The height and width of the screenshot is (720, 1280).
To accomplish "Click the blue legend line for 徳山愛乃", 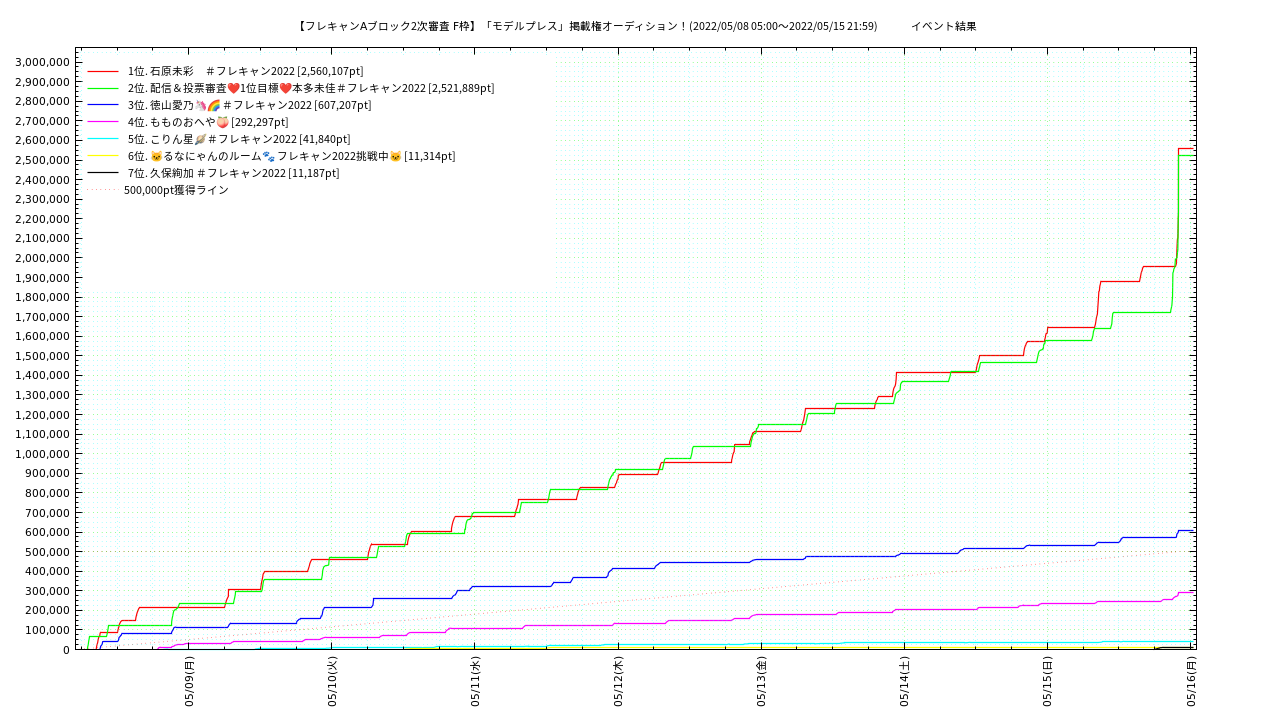I will click(x=103, y=105).
